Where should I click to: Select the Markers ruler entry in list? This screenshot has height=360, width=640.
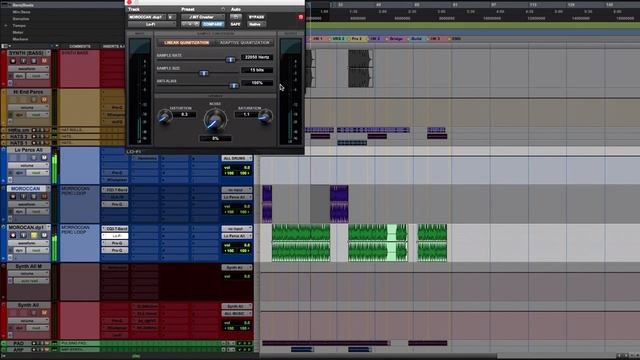tap(20, 39)
